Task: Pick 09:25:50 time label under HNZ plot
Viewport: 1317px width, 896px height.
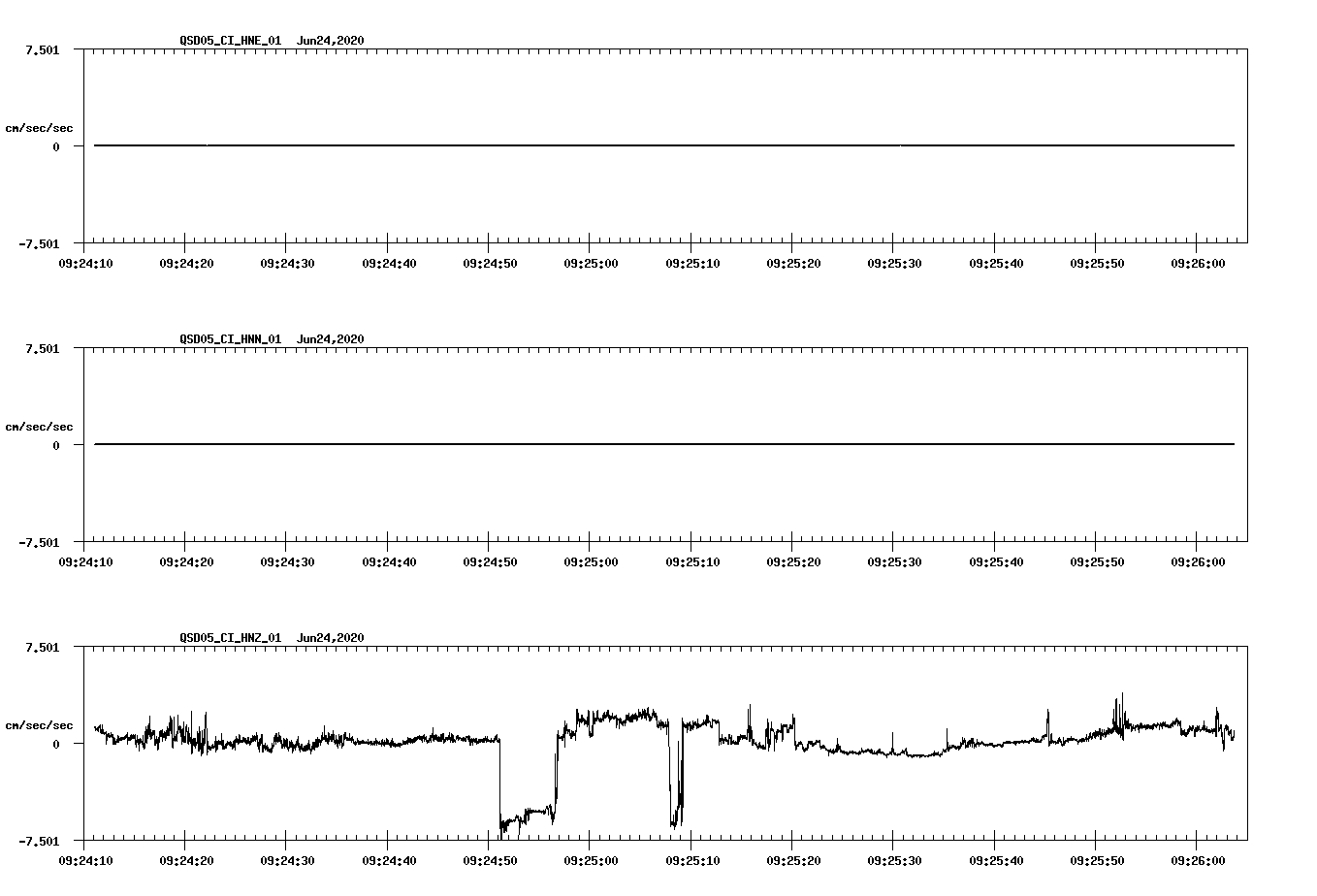Action: 1097,860
